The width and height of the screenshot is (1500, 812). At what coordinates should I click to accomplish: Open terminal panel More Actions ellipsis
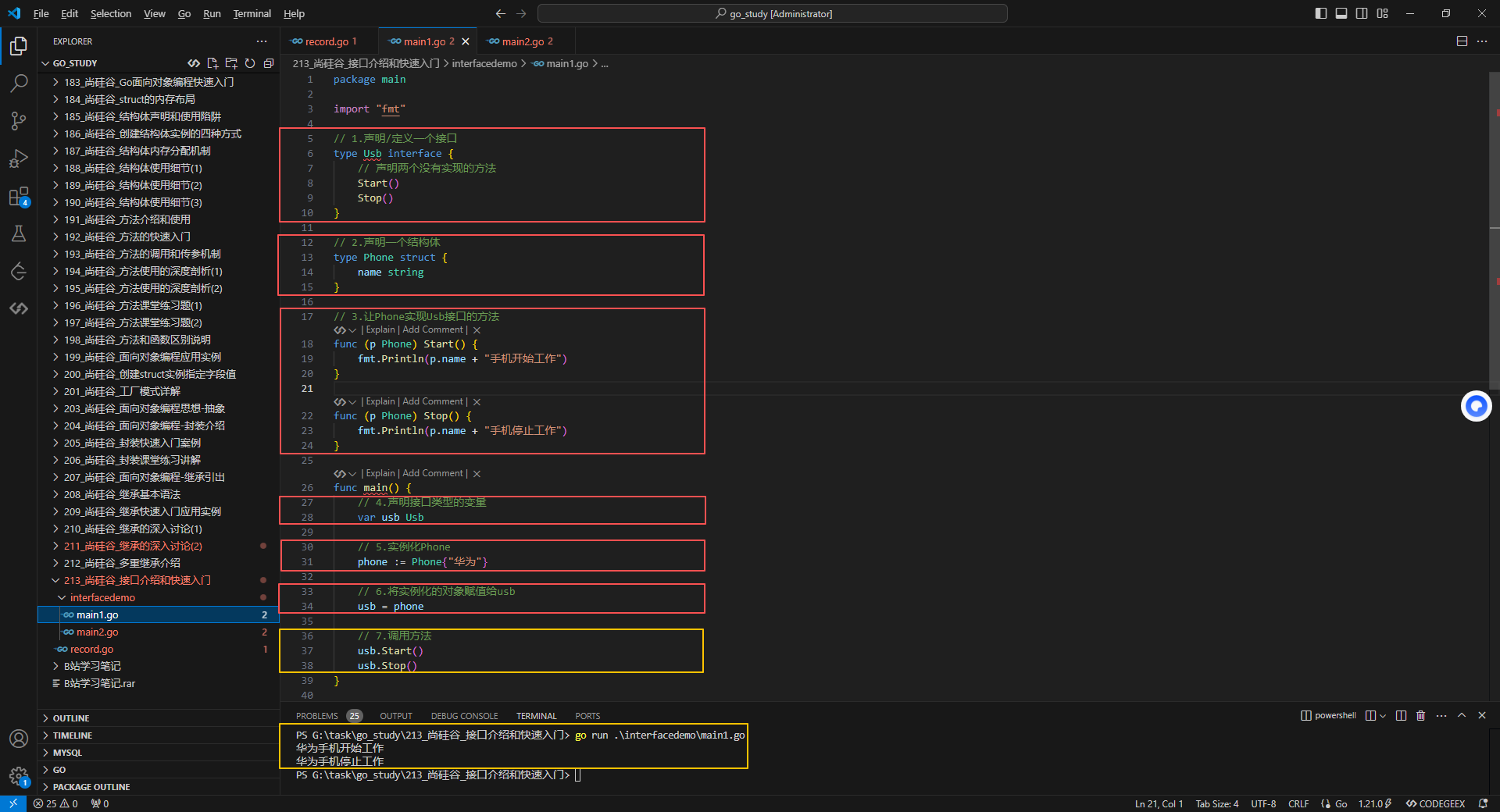1441,715
